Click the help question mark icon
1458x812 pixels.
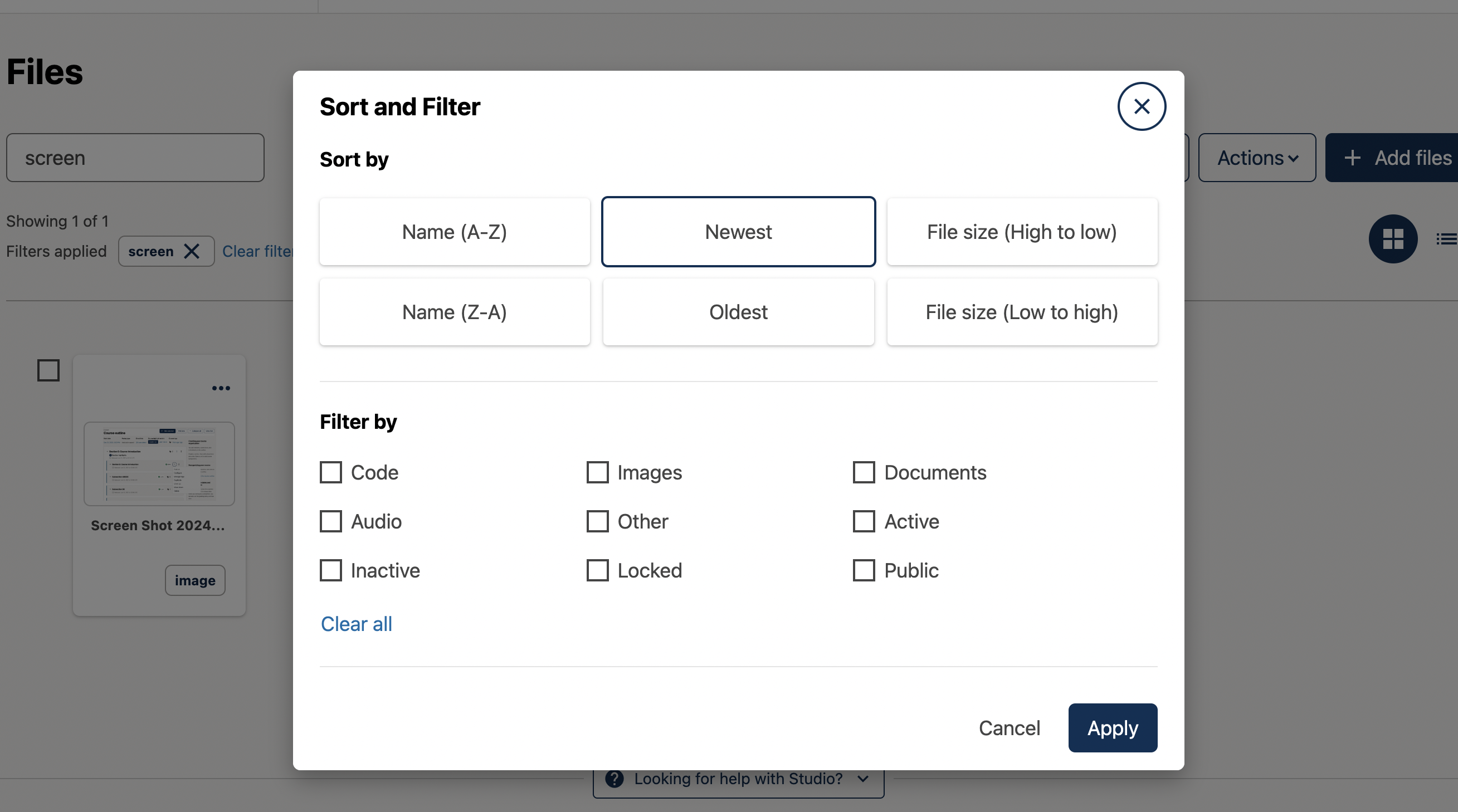pos(614,779)
